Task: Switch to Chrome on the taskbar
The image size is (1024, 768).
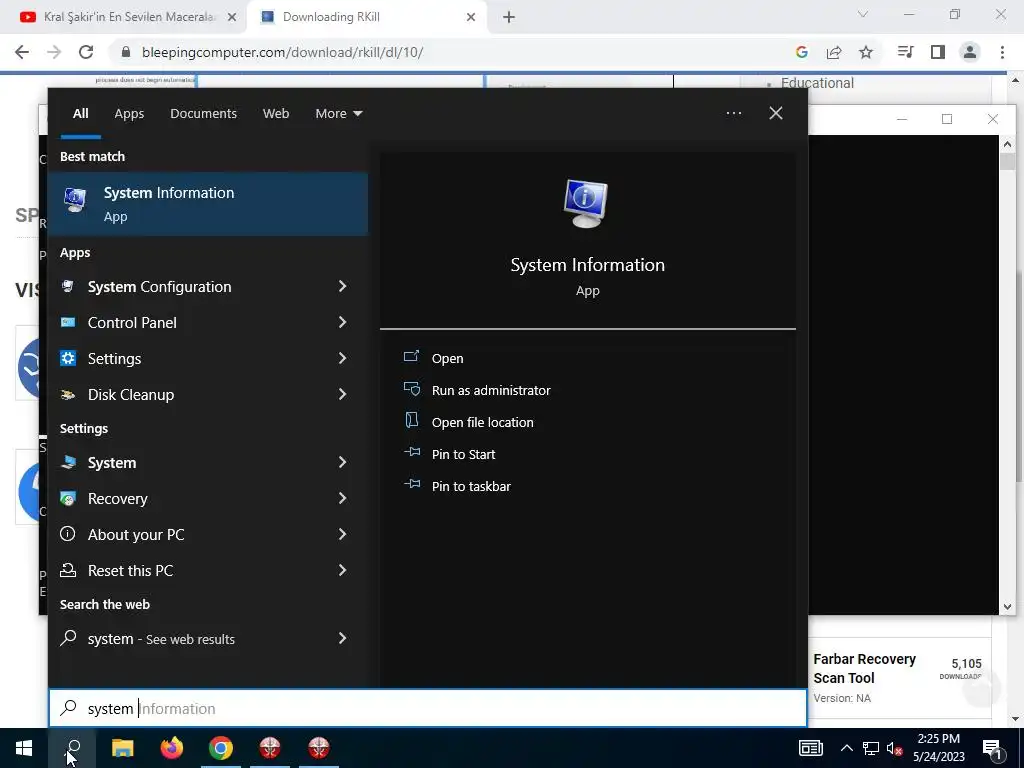Action: [221, 748]
